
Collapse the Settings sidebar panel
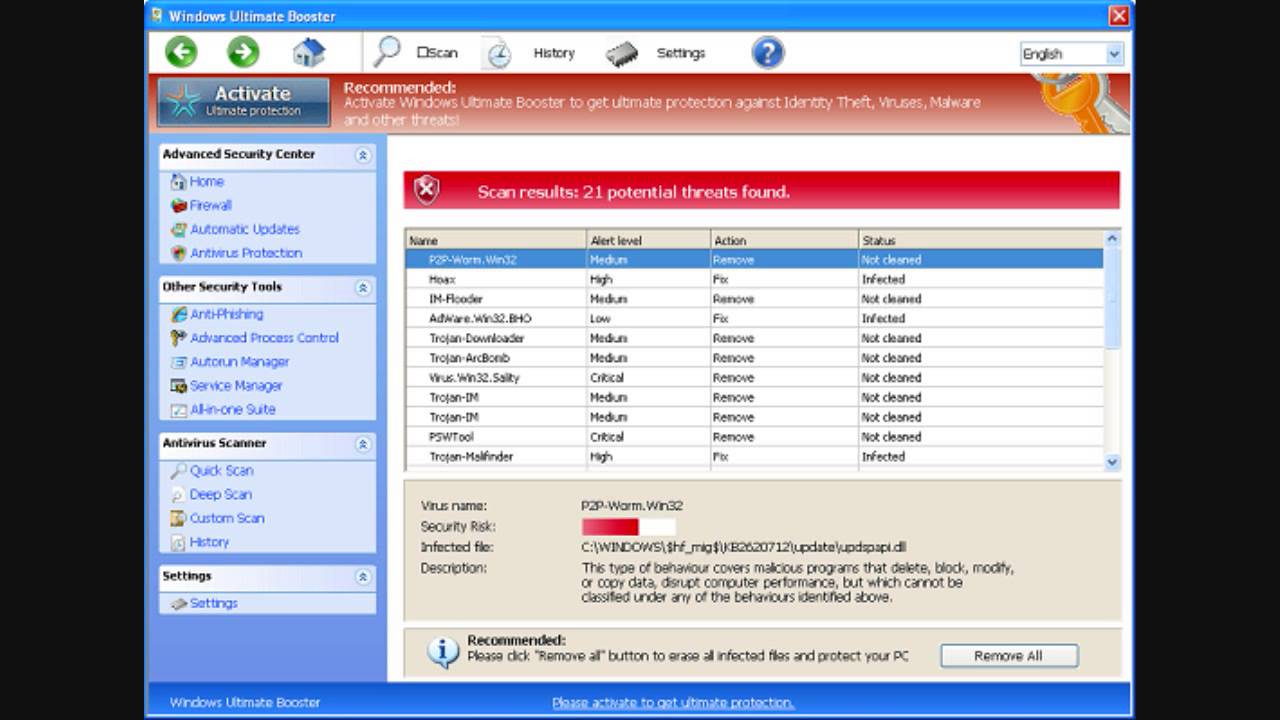point(363,577)
